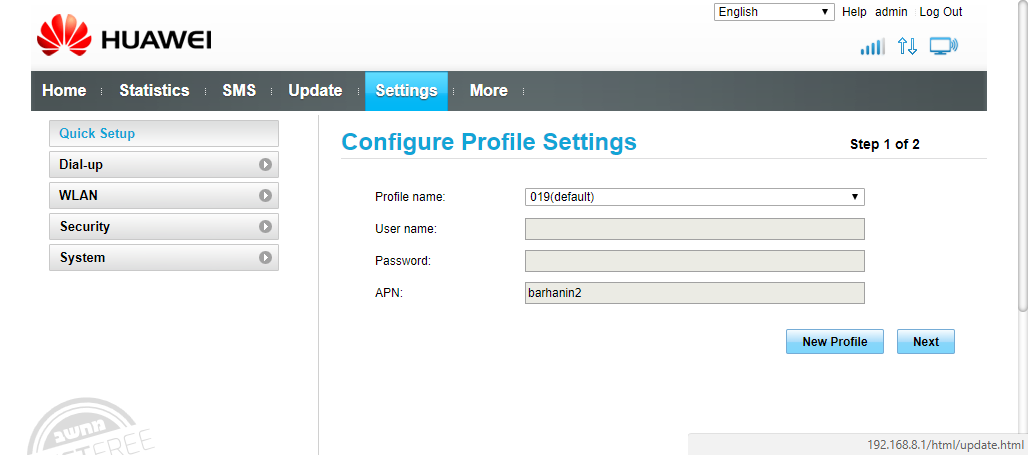Open the English language selector
The image size is (1028, 455).
coord(774,12)
